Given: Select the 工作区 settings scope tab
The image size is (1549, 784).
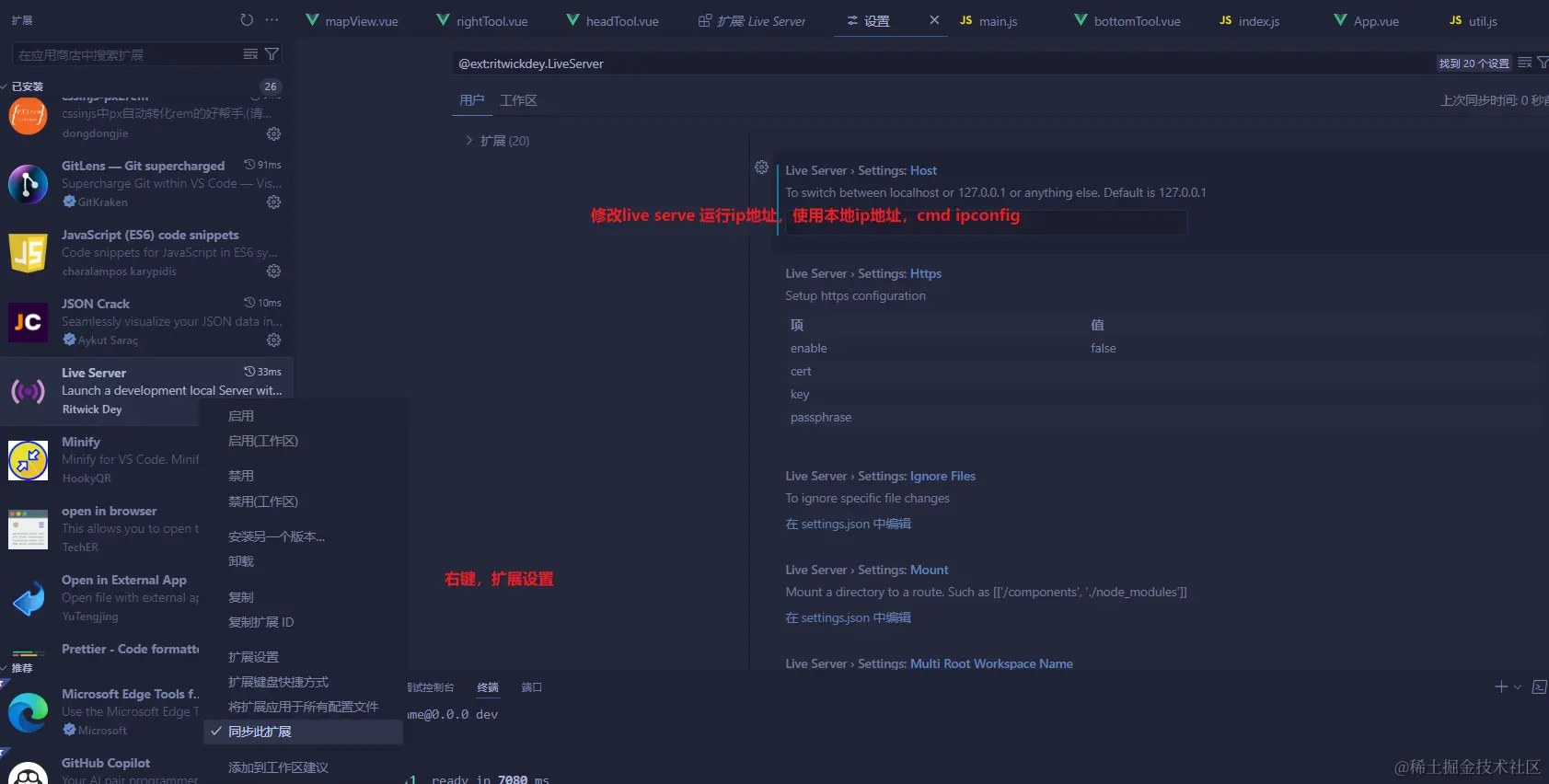Looking at the screenshot, I should point(518,100).
